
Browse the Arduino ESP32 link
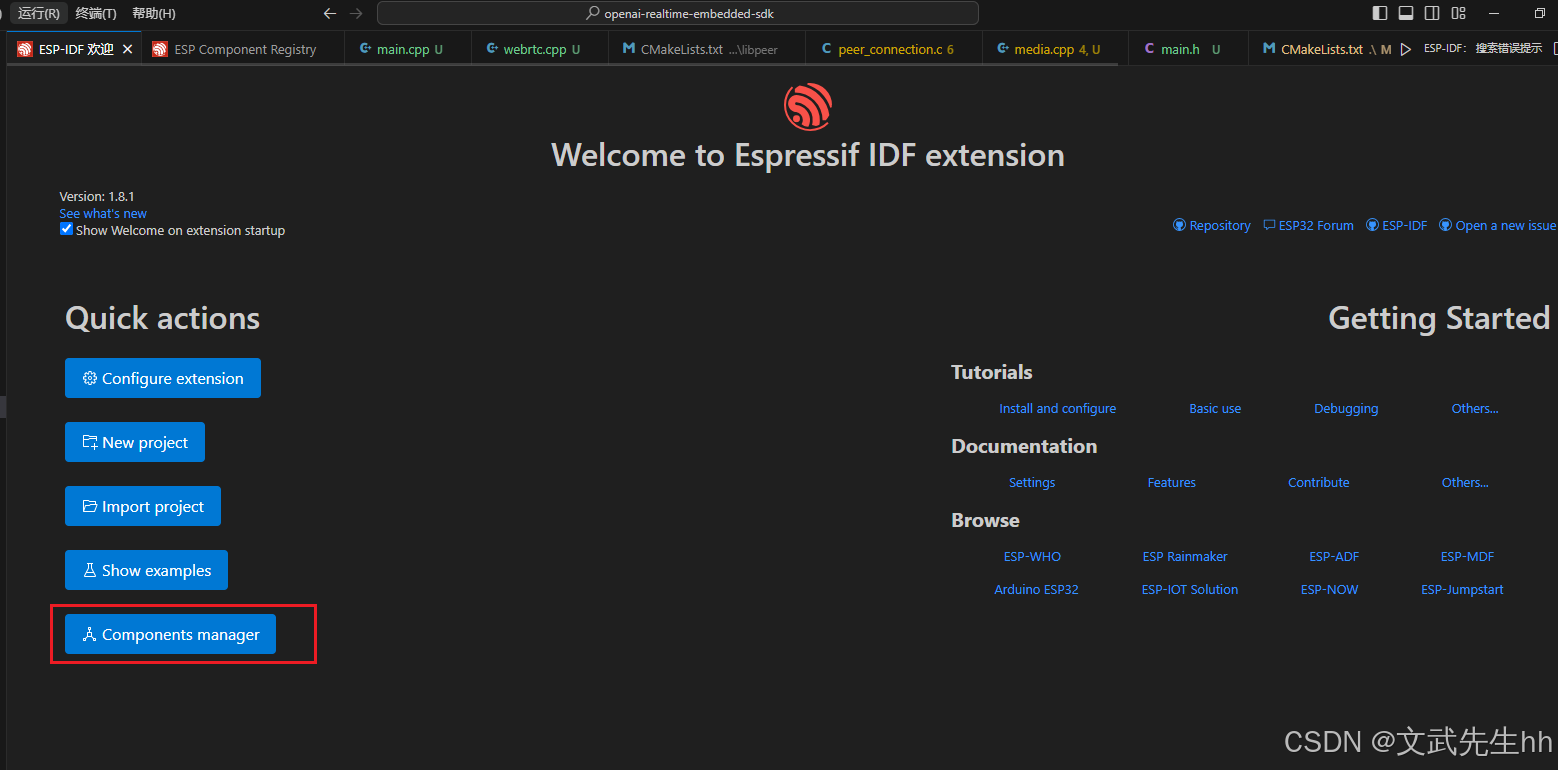coord(1036,589)
